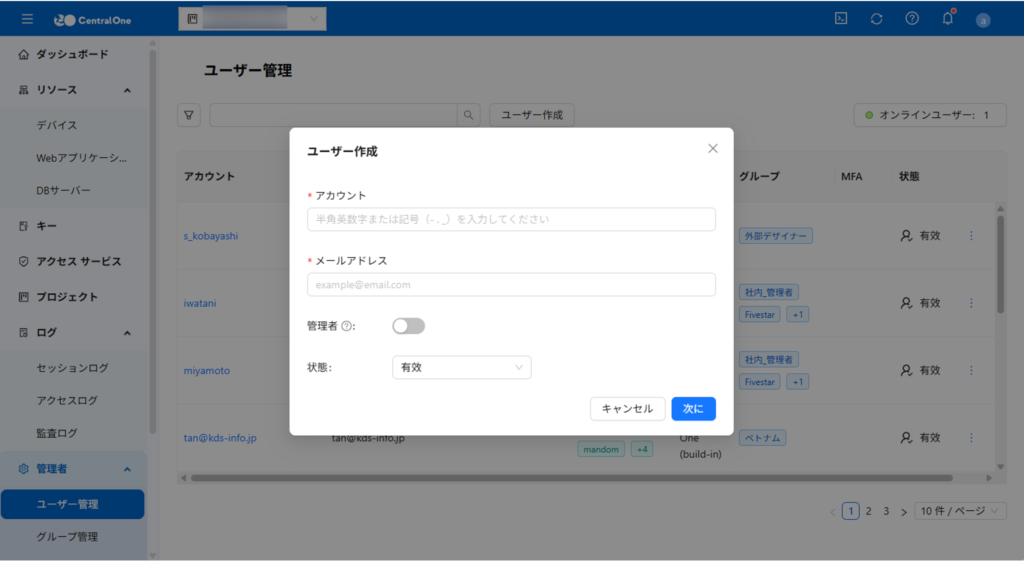Toggle the 管理者 switch on
Viewport: 1024px width, 562px height.
(409, 326)
